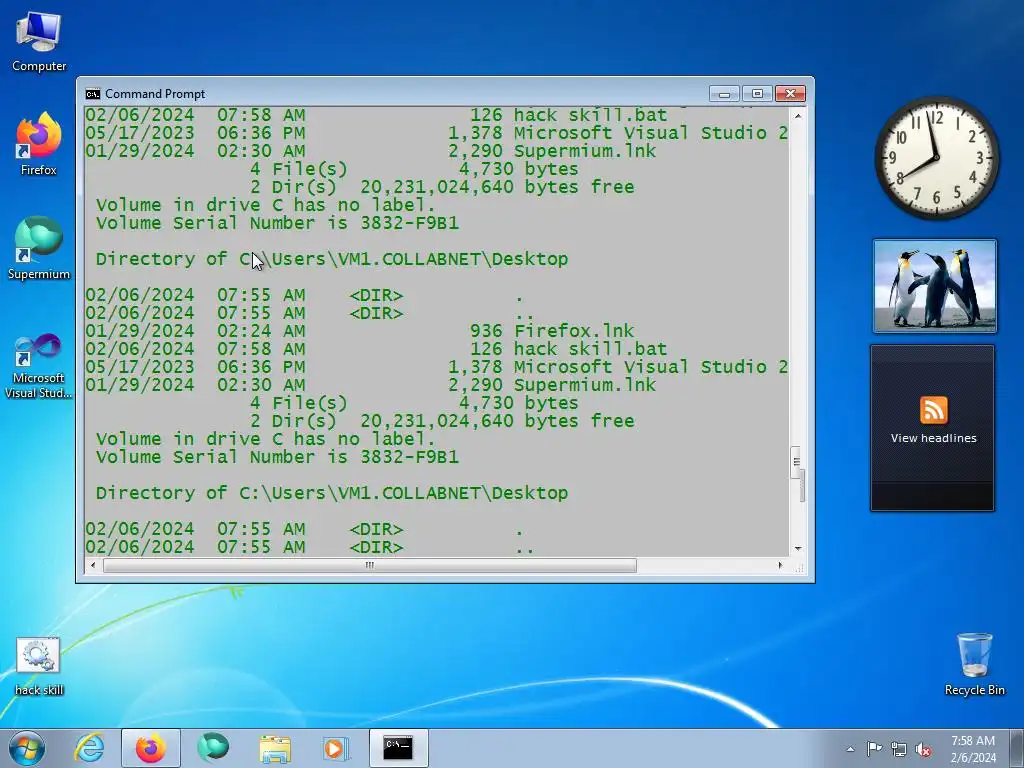Select the Computer desktop icon
Screen dimensions: 1024x768
point(39,42)
